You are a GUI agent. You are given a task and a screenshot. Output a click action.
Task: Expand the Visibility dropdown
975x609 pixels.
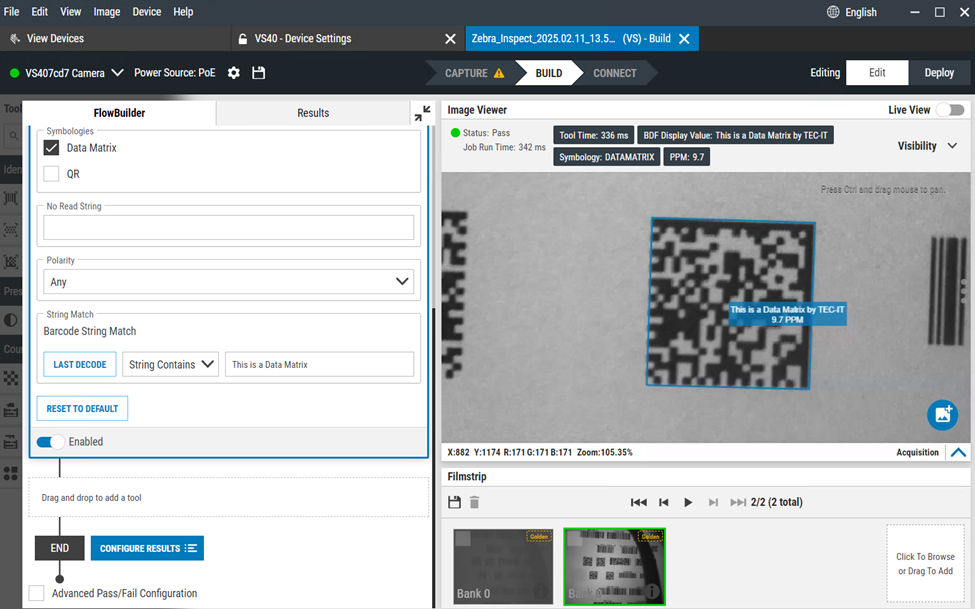click(x=927, y=146)
